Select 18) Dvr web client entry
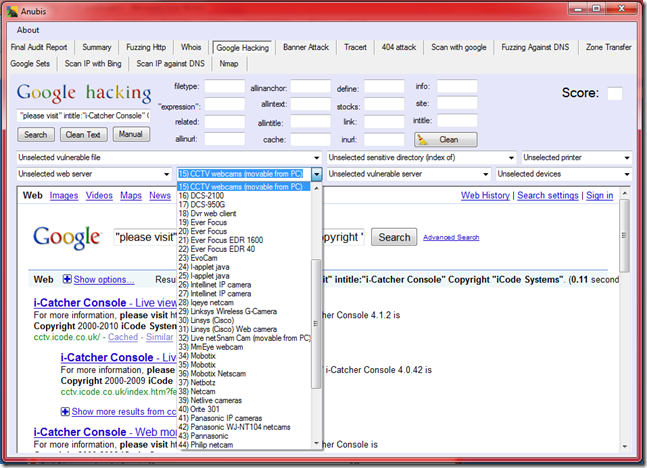The image size is (647, 468). coord(243,213)
